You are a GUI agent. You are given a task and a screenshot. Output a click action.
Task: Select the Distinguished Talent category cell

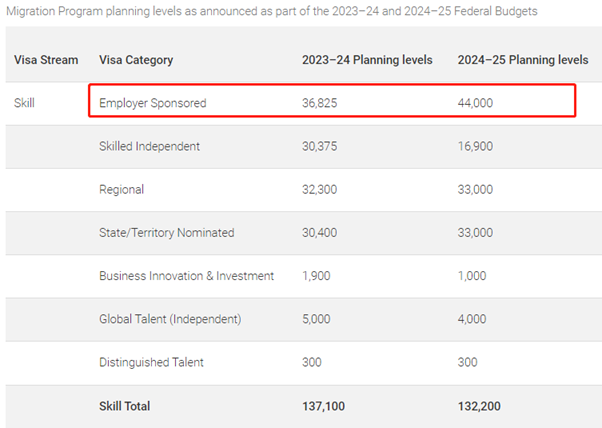coord(152,362)
